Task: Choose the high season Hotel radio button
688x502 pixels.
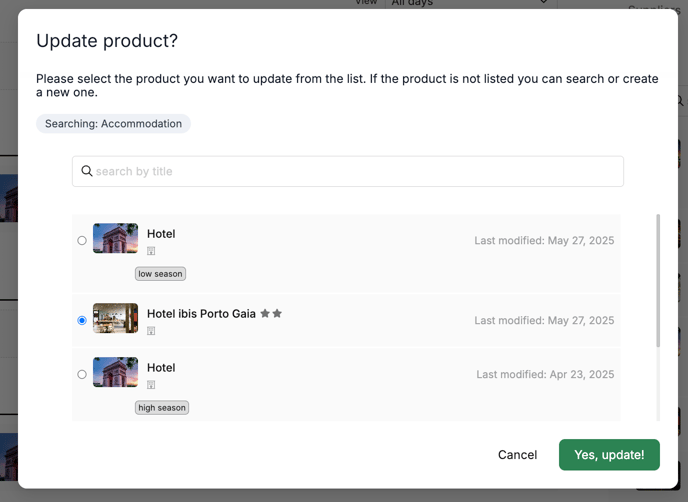Action: click(82, 374)
